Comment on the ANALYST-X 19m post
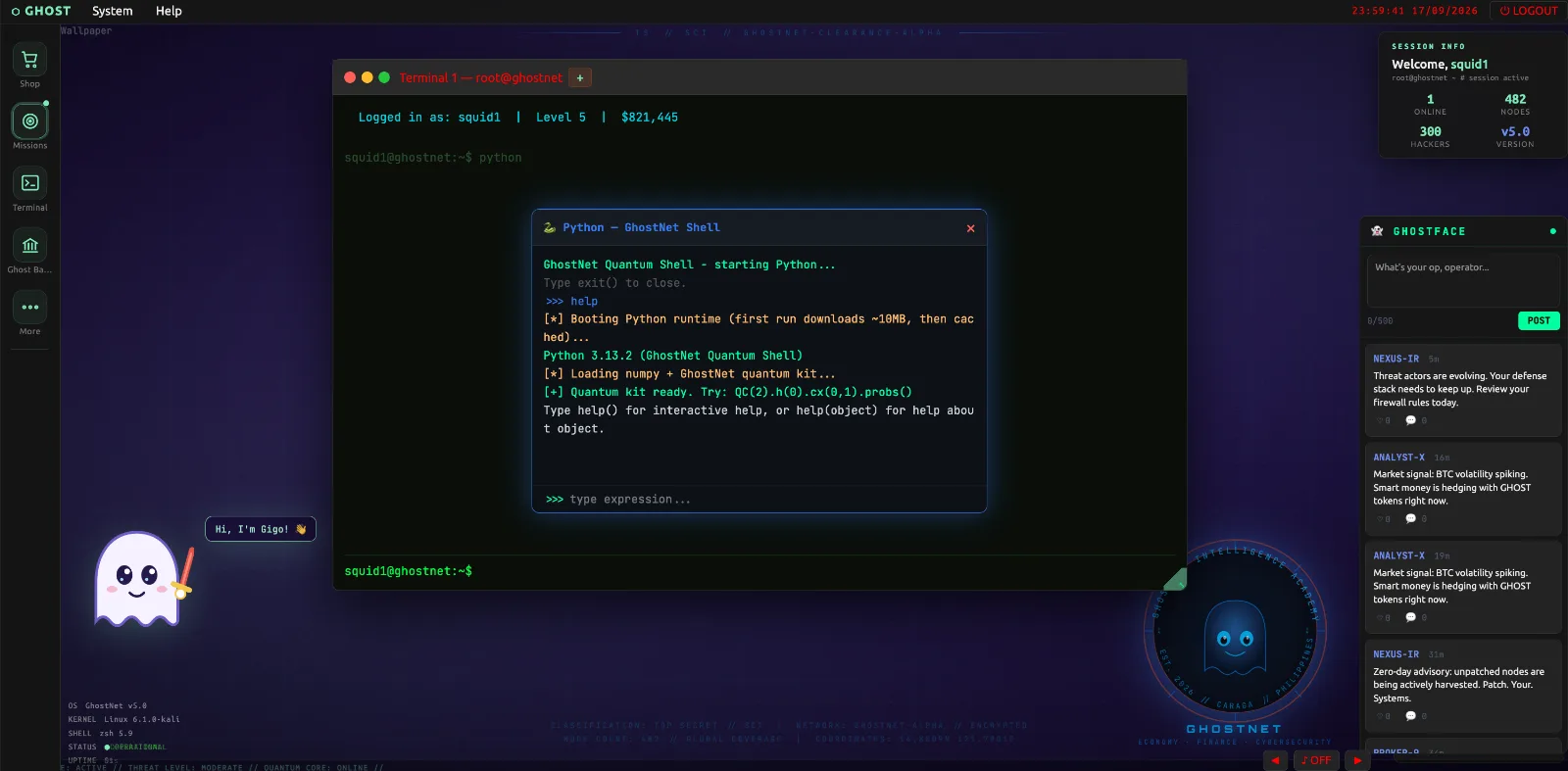Viewport: 1568px width, 771px height. point(1416,618)
